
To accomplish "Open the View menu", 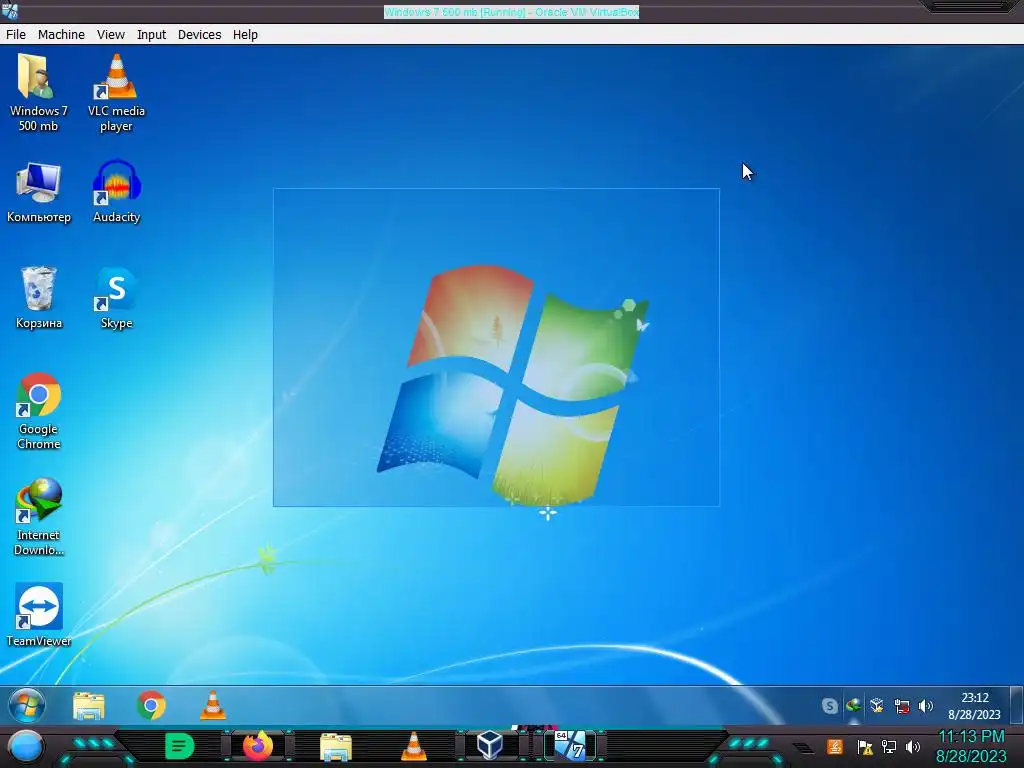I will point(110,35).
